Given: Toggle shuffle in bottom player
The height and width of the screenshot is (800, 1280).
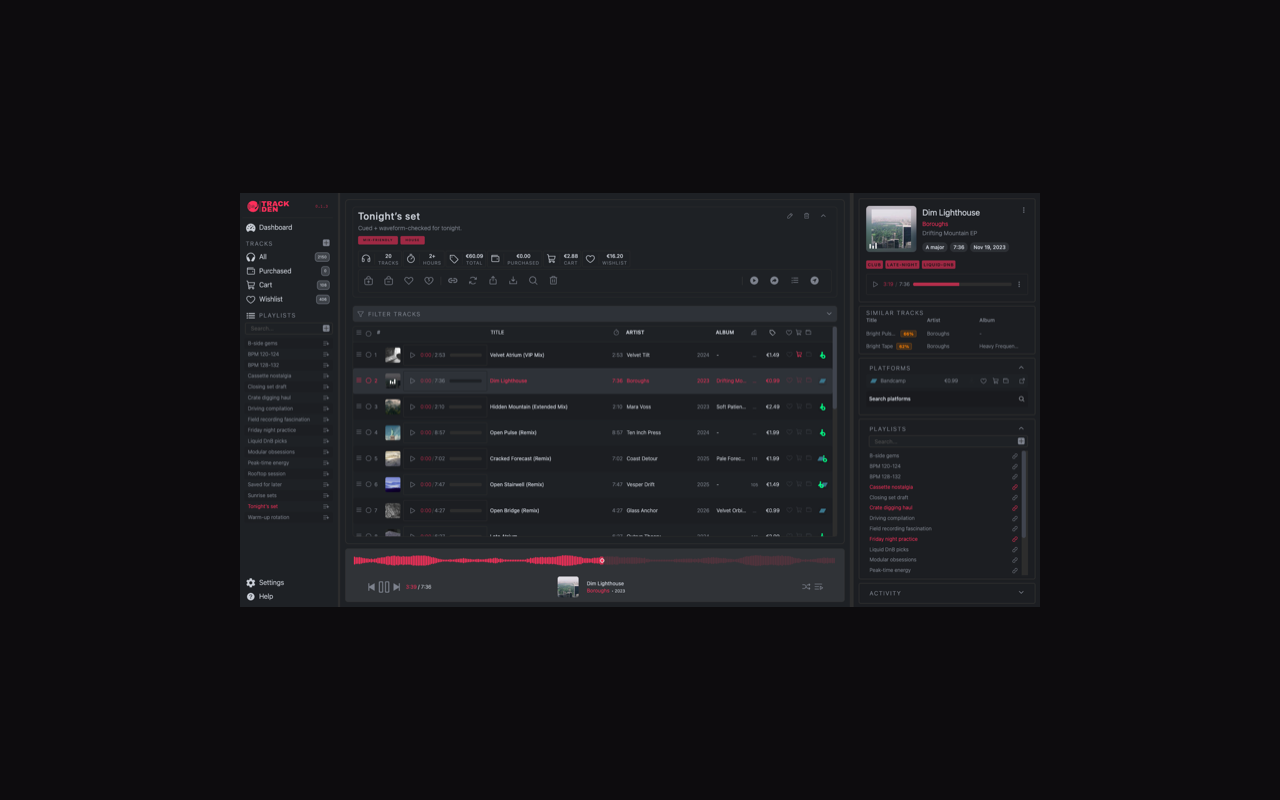Looking at the screenshot, I should pos(806,587).
